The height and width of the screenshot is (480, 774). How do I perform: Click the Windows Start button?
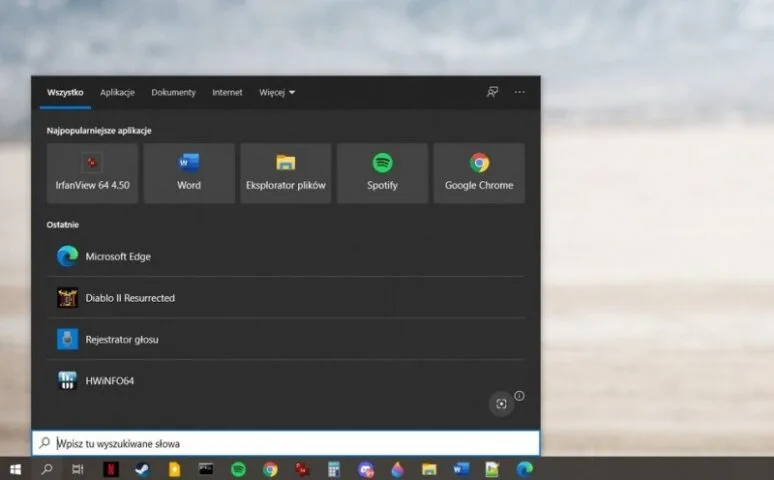point(15,469)
